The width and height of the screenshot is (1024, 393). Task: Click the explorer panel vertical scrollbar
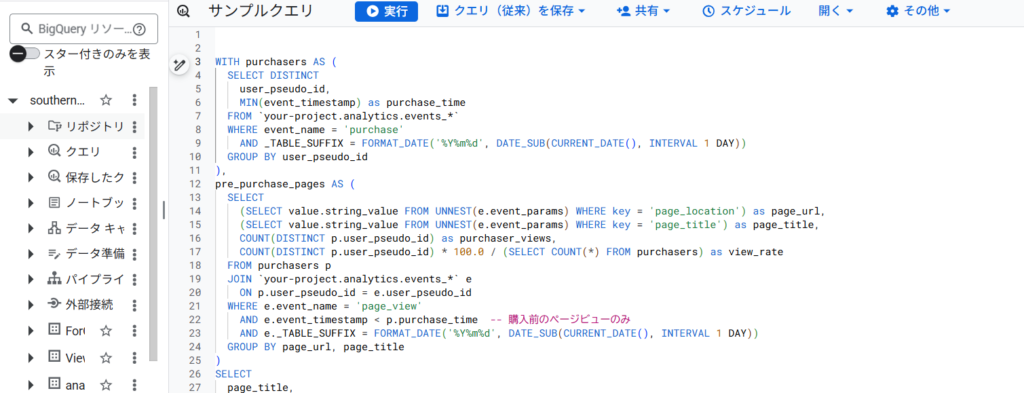(x=153, y=224)
